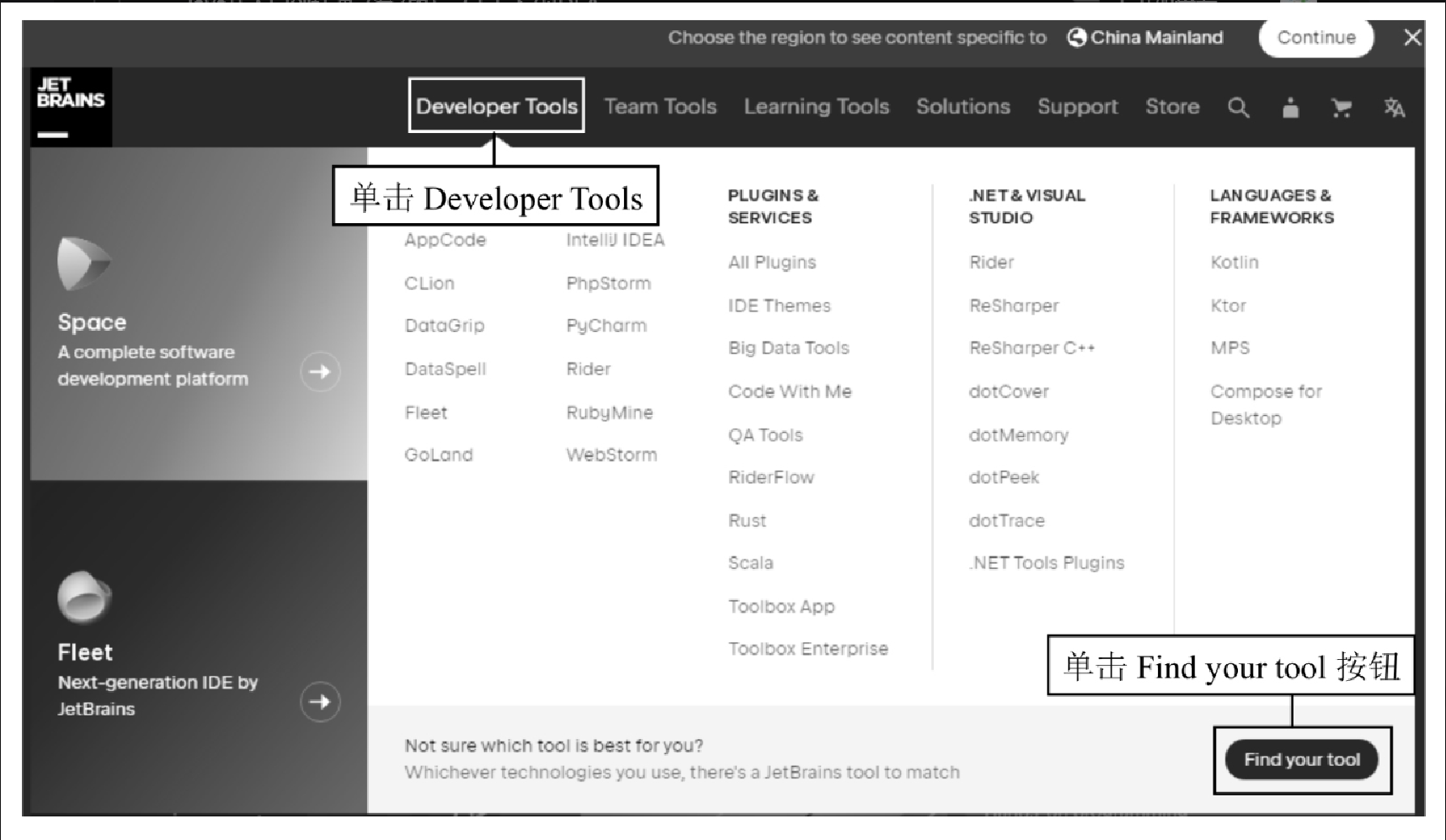Open the Code With Me link
Screen dimensions: 1446x840
790,391
